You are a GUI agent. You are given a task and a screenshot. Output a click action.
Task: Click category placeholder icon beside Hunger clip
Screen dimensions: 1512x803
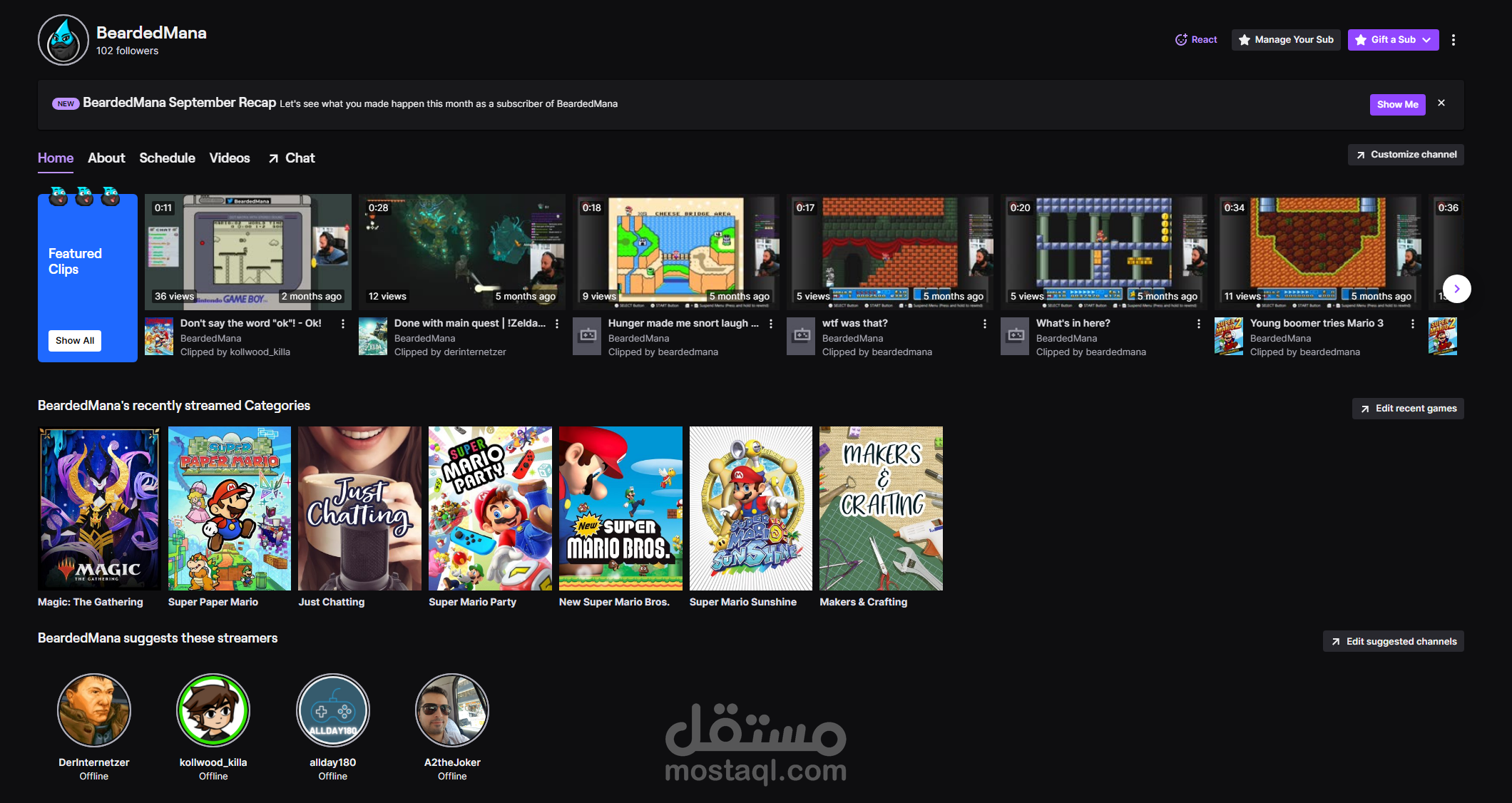[587, 337]
